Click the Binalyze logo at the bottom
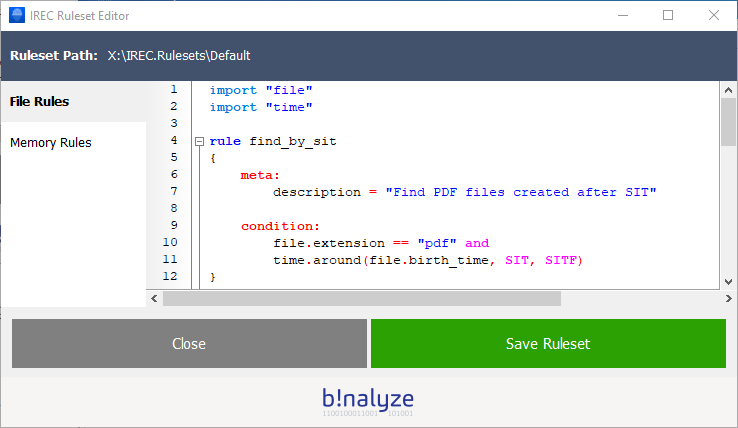 (368, 400)
